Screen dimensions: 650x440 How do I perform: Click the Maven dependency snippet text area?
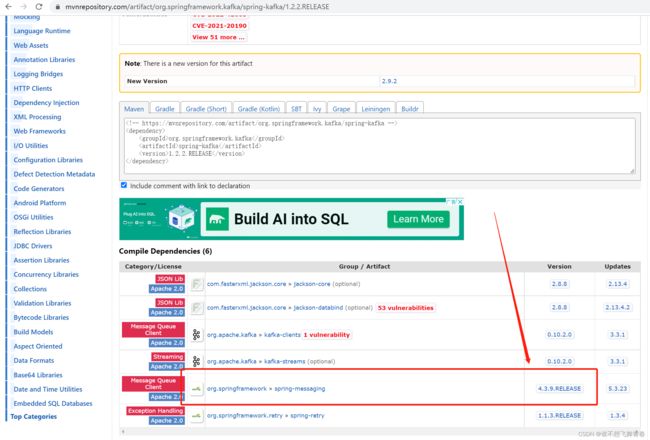click(x=379, y=146)
